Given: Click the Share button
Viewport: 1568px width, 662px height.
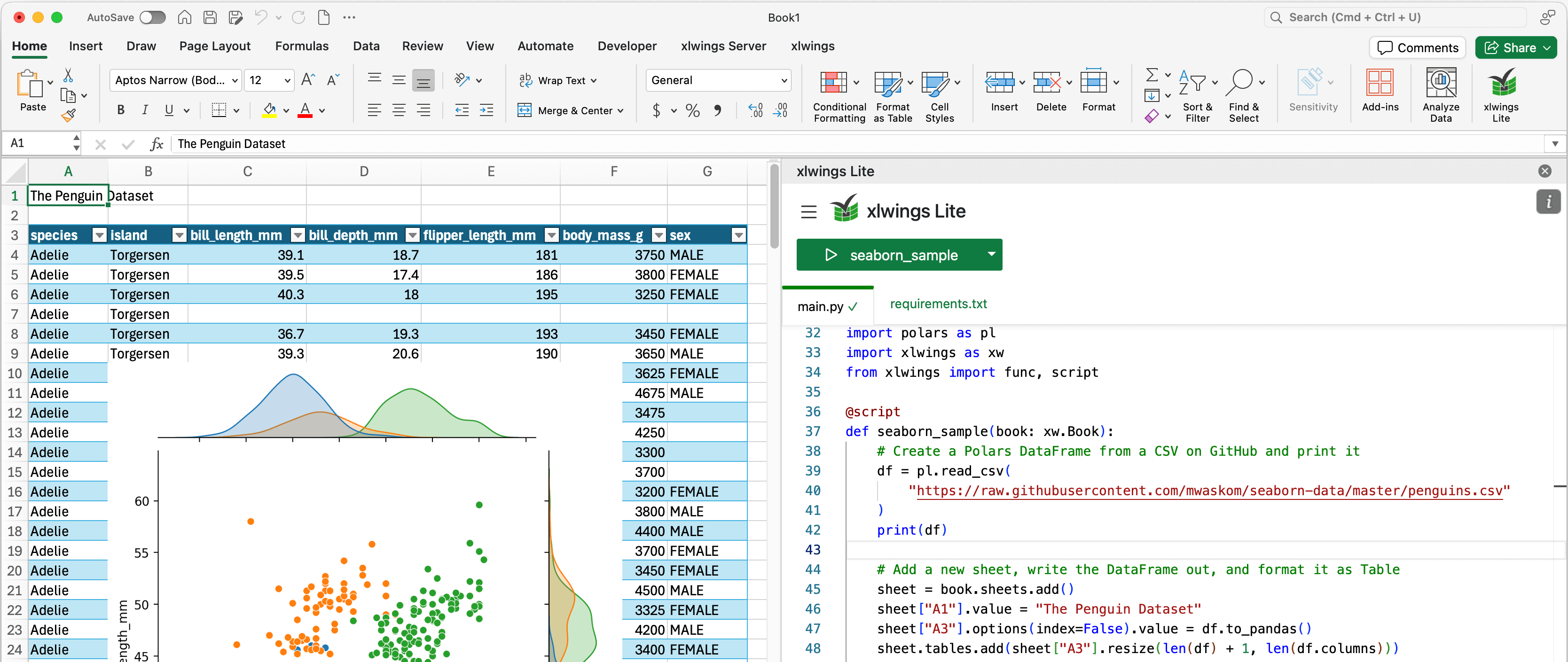Looking at the screenshot, I should [1510, 47].
